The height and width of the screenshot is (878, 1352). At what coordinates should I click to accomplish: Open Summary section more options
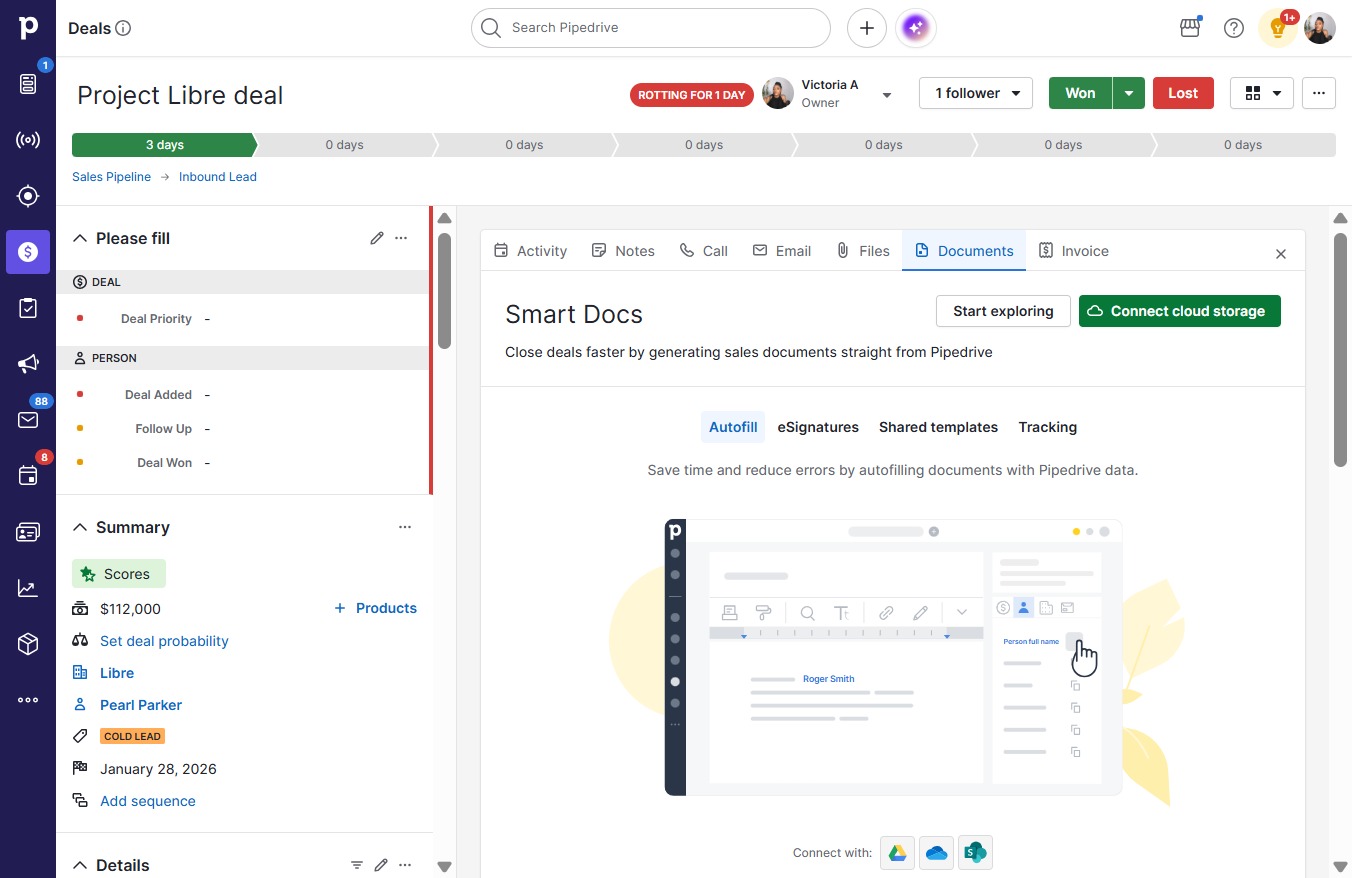click(405, 527)
